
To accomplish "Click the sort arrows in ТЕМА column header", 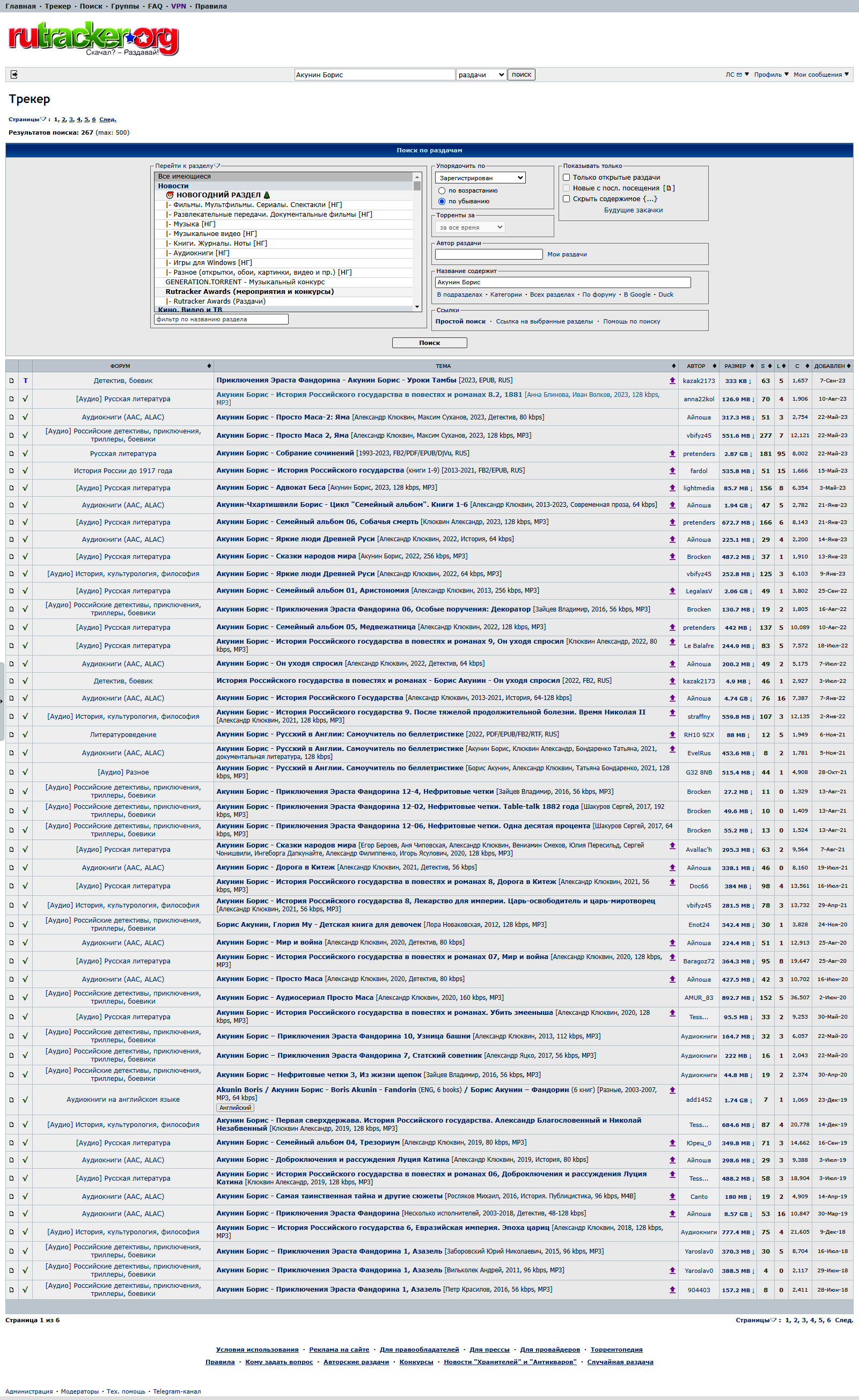I will [674, 366].
